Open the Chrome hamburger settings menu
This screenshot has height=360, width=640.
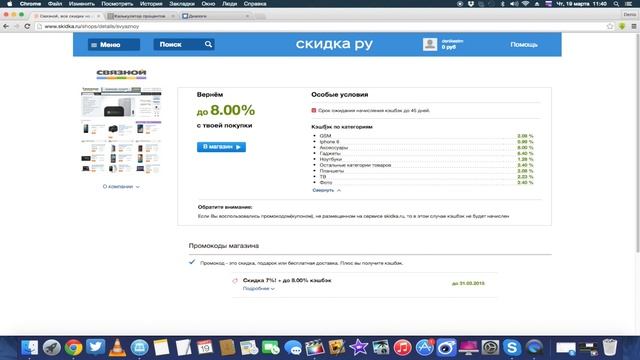tap(633, 26)
